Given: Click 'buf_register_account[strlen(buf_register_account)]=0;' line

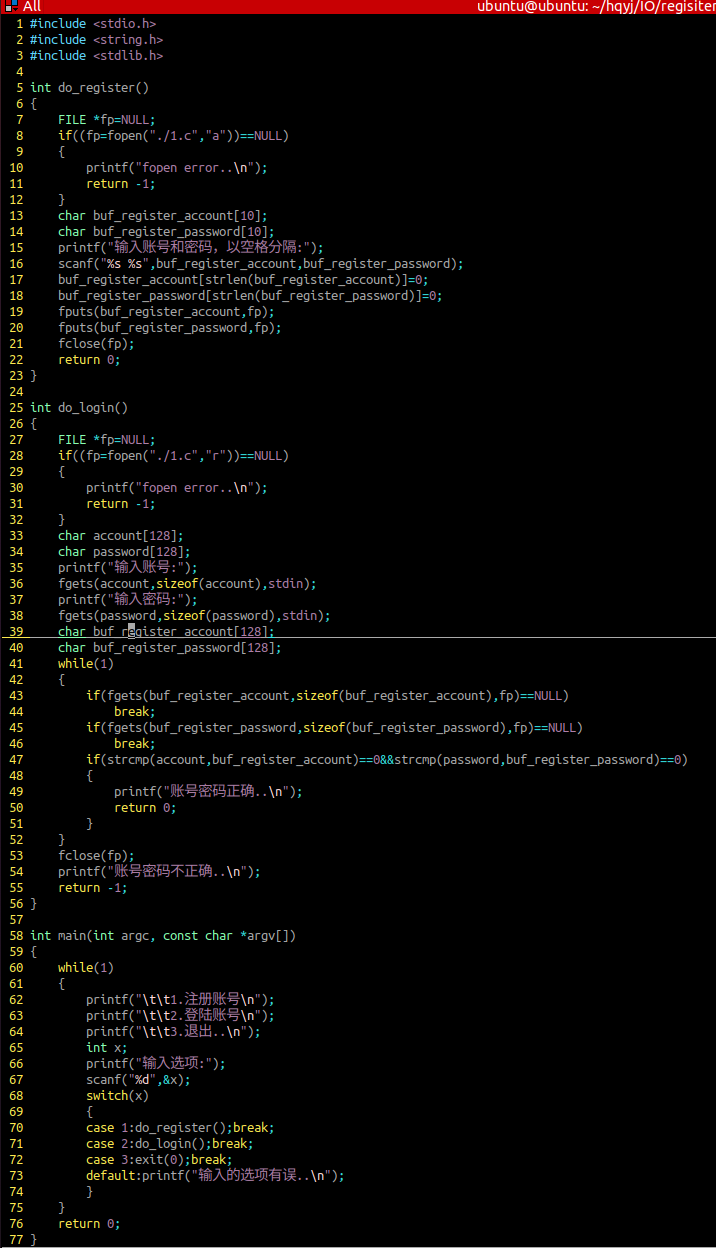Looking at the screenshot, I should point(243,280).
